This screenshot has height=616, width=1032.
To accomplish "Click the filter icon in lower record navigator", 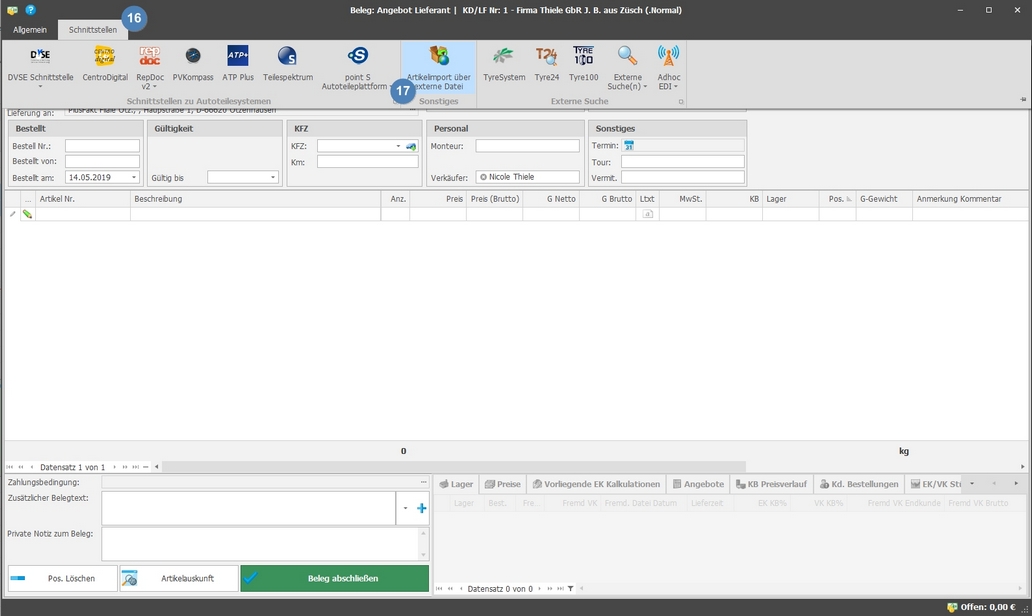I will click(571, 588).
